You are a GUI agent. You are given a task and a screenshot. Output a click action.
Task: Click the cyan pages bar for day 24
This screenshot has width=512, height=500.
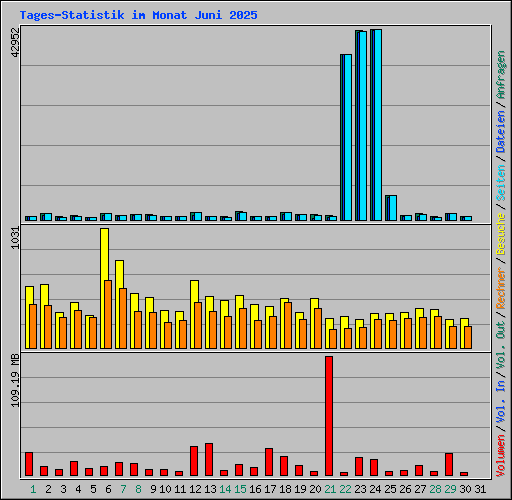point(378,125)
